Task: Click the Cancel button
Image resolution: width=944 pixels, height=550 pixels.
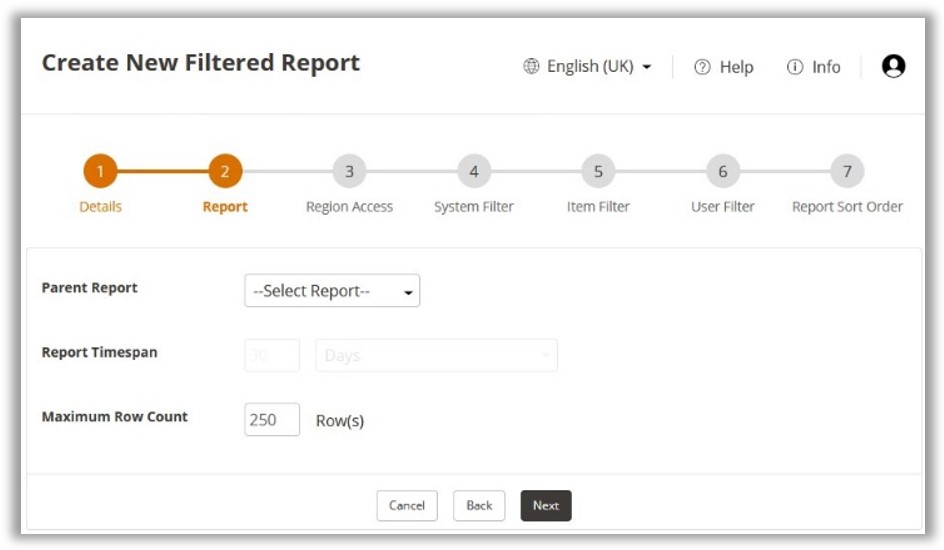Action: pos(407,505)
